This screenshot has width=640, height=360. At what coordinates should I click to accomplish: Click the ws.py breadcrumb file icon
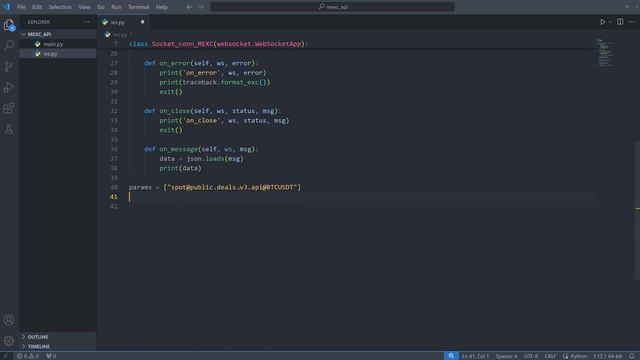pos(108,35)
